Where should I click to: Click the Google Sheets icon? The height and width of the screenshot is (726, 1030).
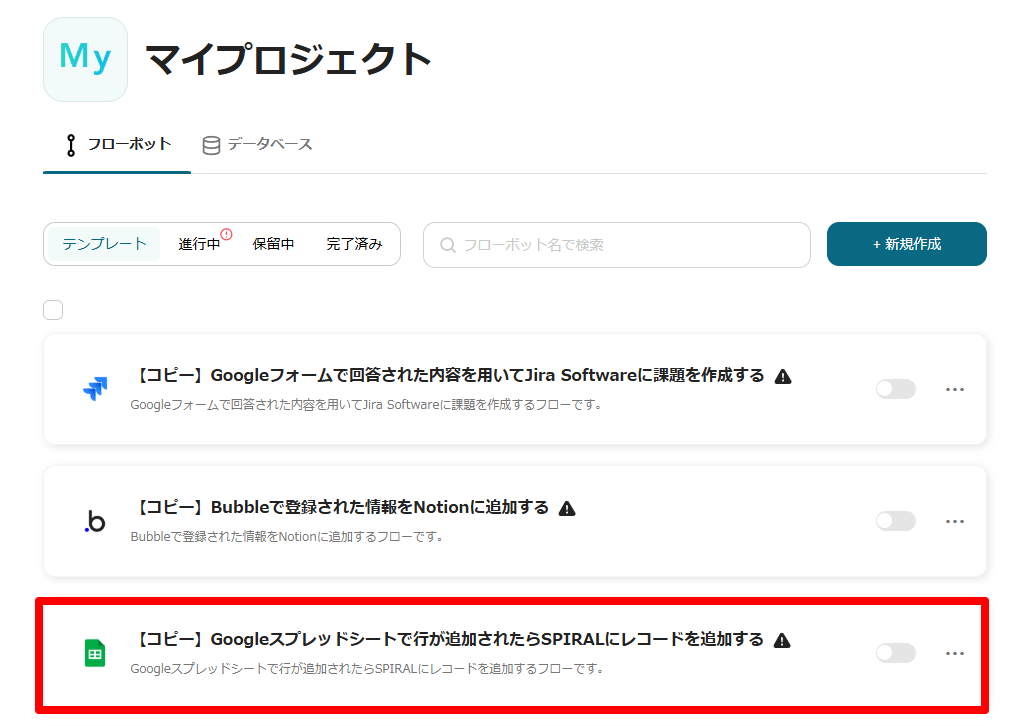coord(95,653)
